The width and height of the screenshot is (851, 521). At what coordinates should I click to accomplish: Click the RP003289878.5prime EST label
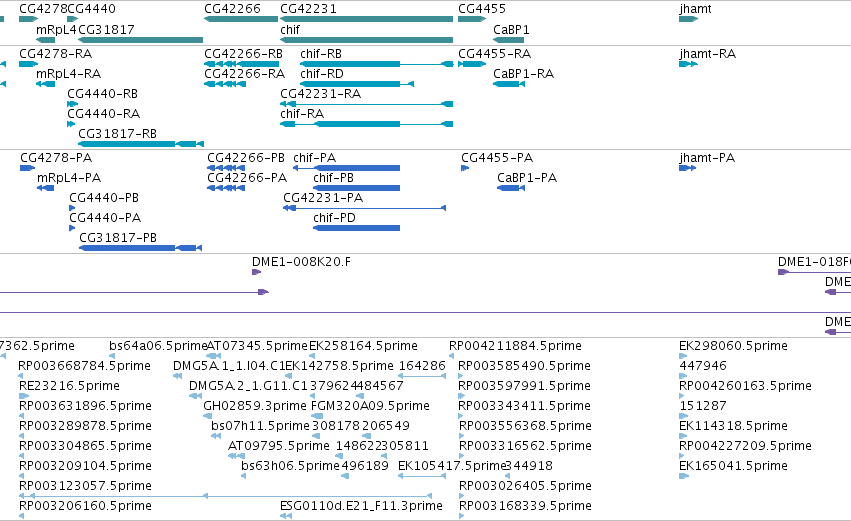pos(85,426)
